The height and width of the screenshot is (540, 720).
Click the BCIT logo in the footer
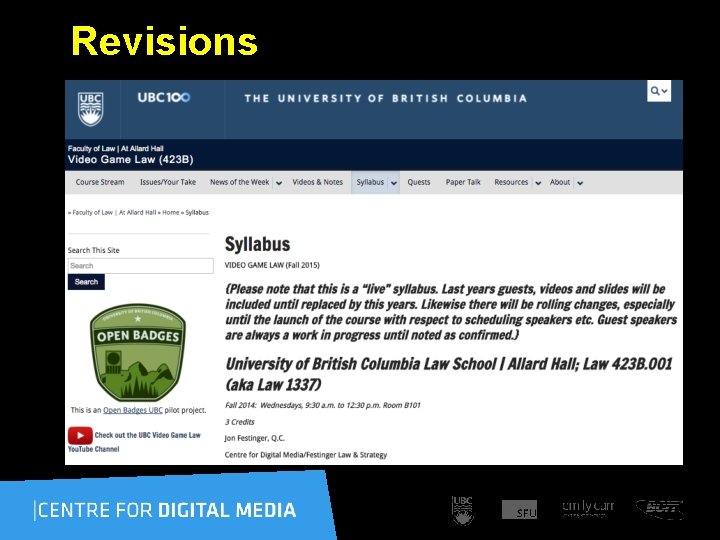pyautogui.click(x=660, y=509)
